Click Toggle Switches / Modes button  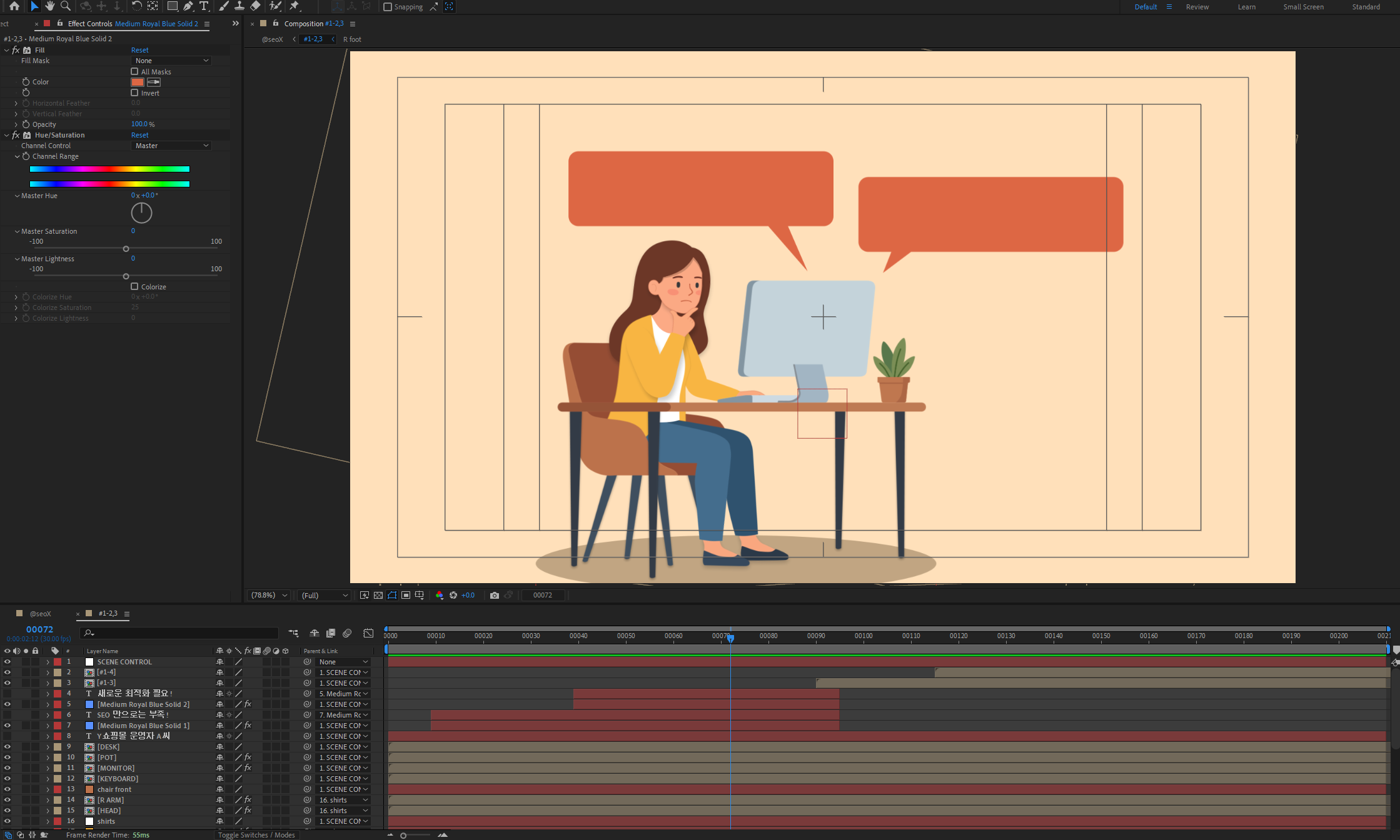point(256,835)
